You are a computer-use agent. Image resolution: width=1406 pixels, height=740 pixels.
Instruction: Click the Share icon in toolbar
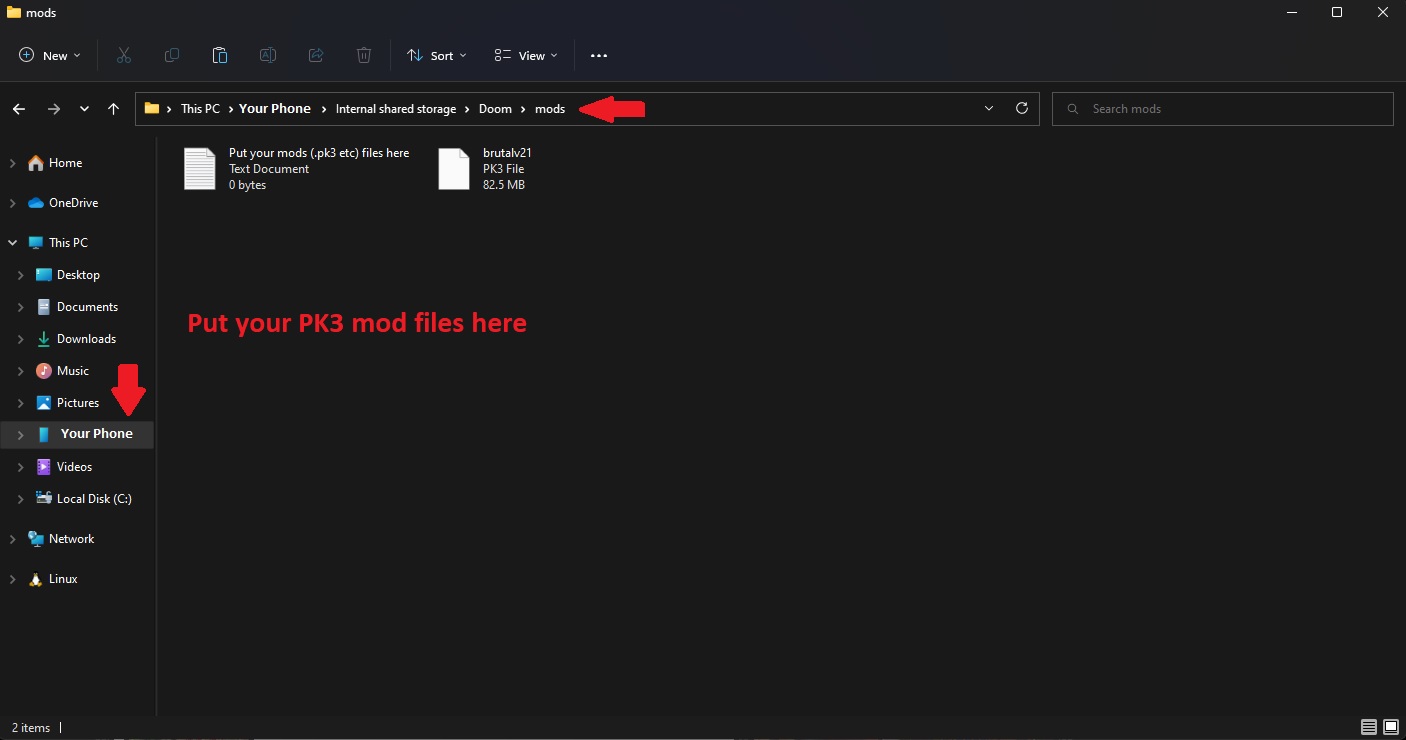pos(316,56)
